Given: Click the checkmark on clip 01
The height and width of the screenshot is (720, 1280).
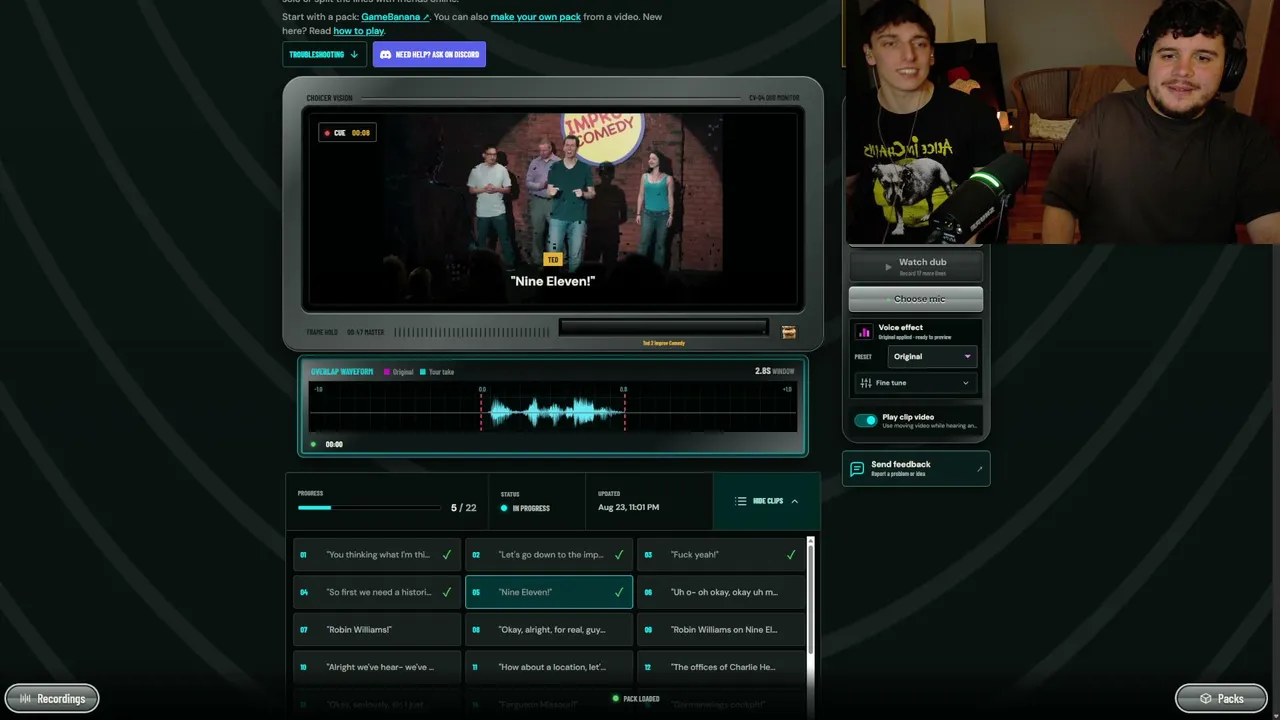Looking at the screenshot, I should [x=446, y=555].
